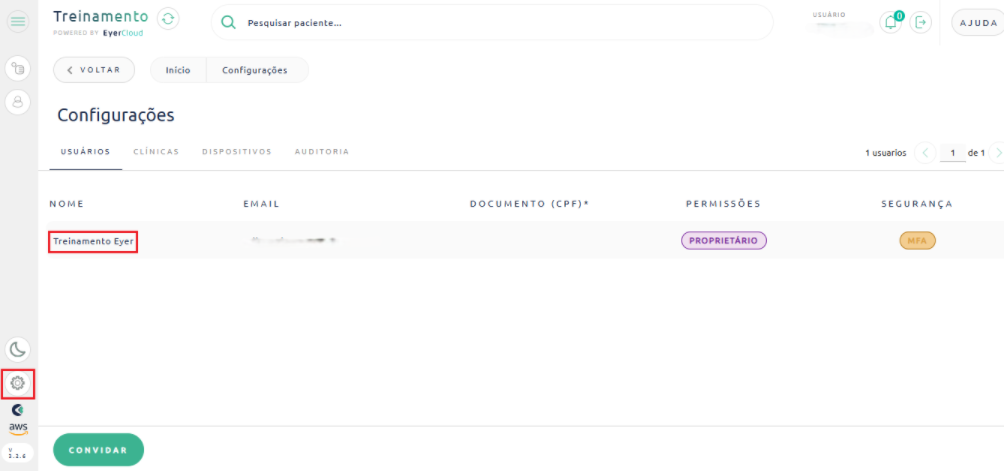The height and width of the screenshot is (471, 1004).
Task: Click the logout icon in the header
Action: 921,22
